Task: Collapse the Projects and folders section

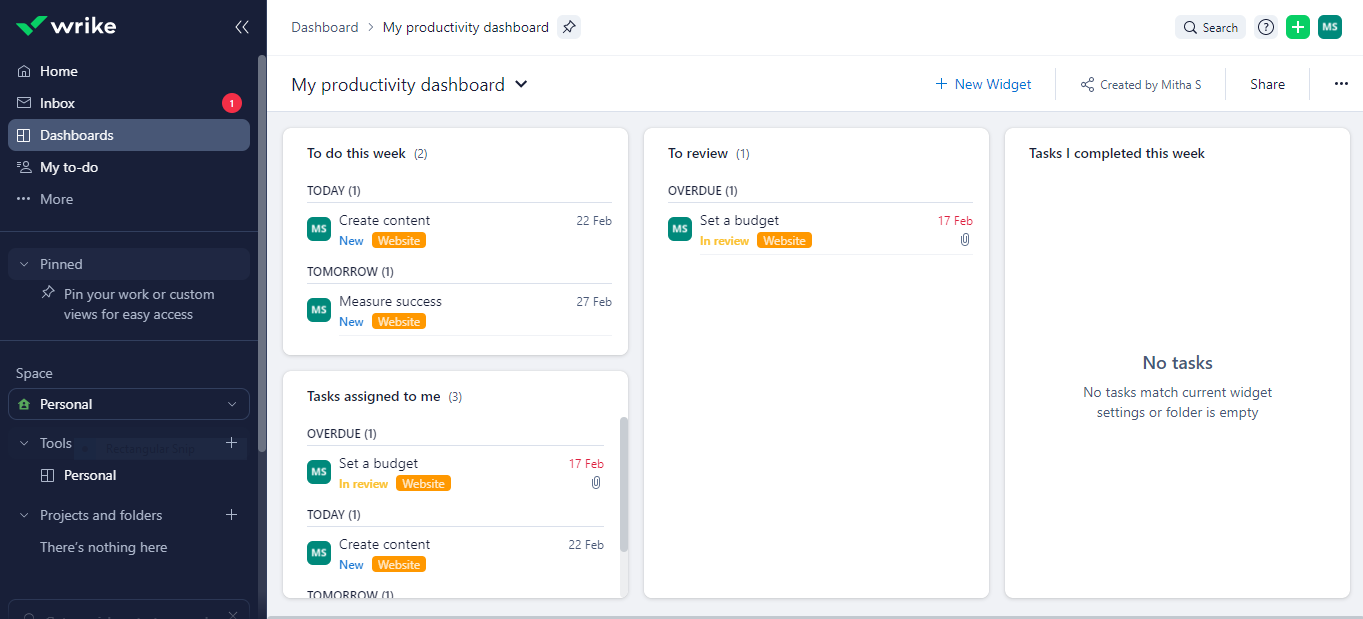Action: [24, 514]
